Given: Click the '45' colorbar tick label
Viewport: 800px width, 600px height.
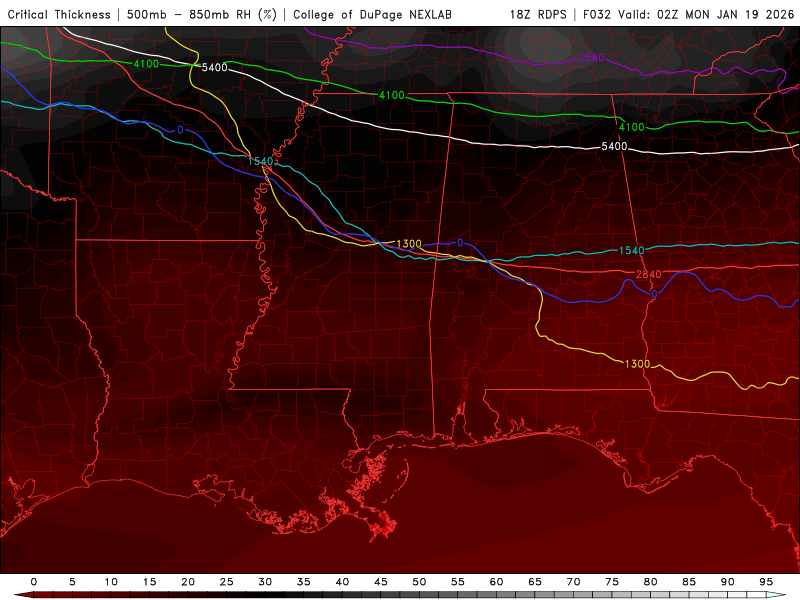Looking at the screenshot, I should click(x=381, y=582).
